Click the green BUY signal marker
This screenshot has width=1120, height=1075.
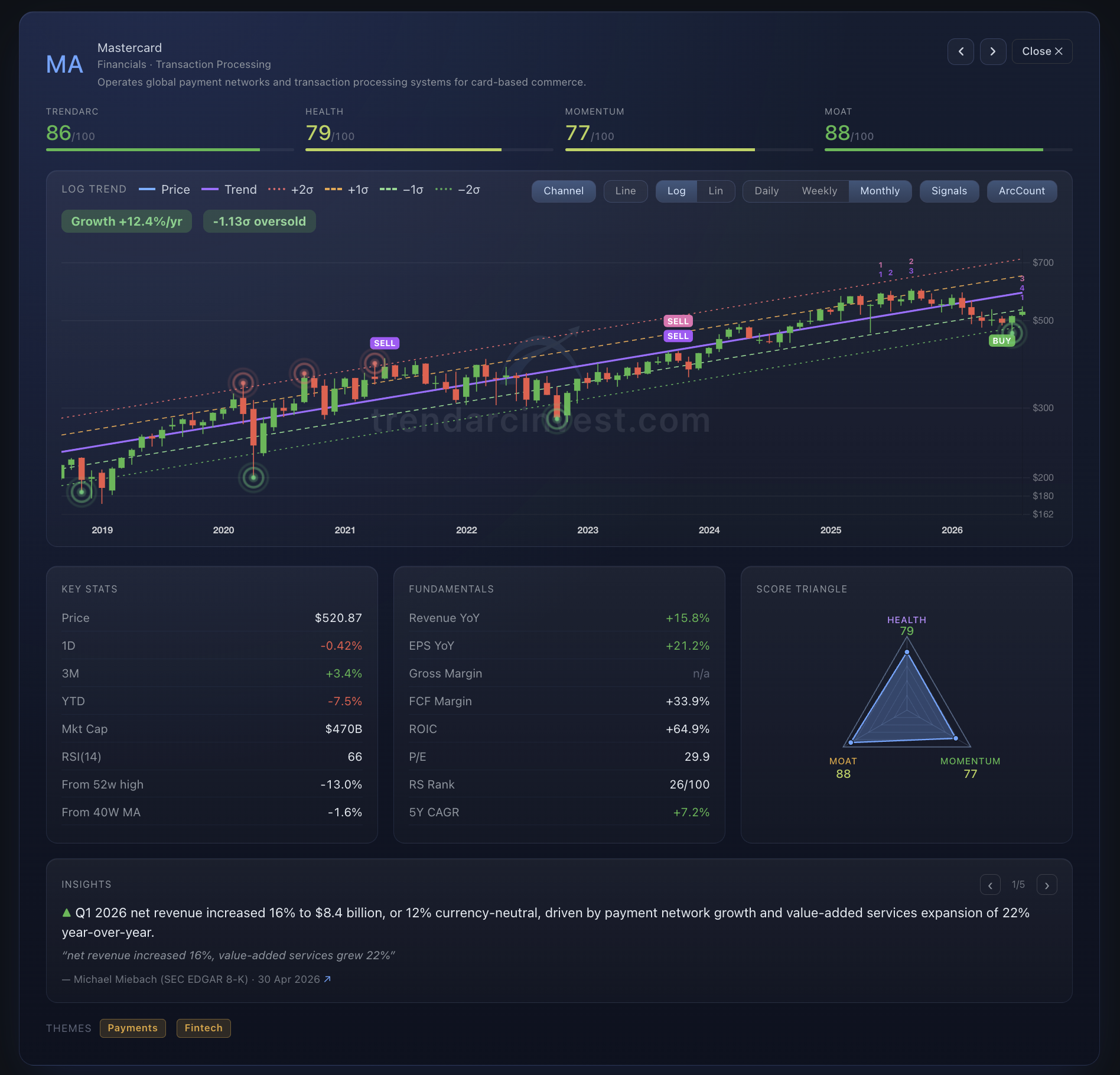(1002, 341)
